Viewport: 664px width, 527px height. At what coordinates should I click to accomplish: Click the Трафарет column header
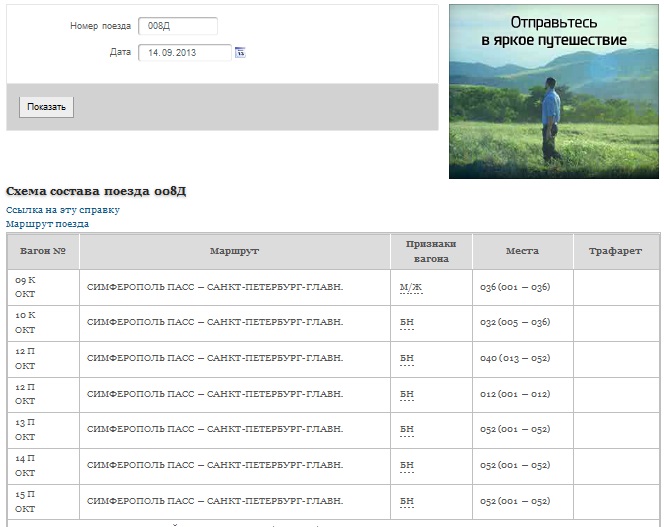[615, 251]
